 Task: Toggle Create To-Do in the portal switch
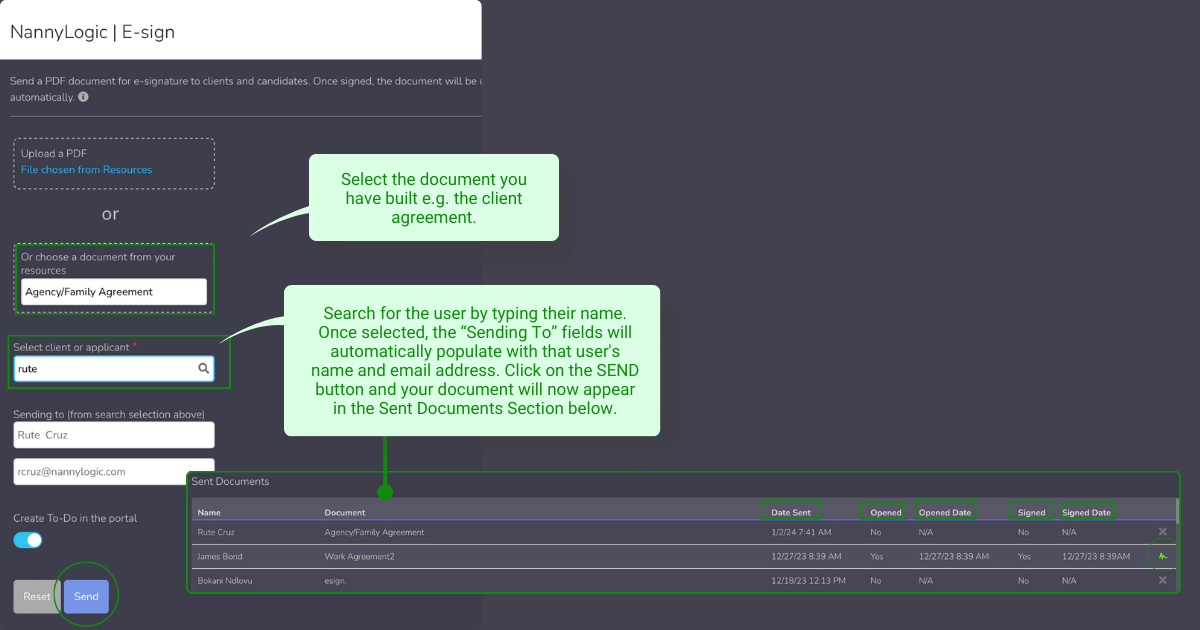coord(28,540)
